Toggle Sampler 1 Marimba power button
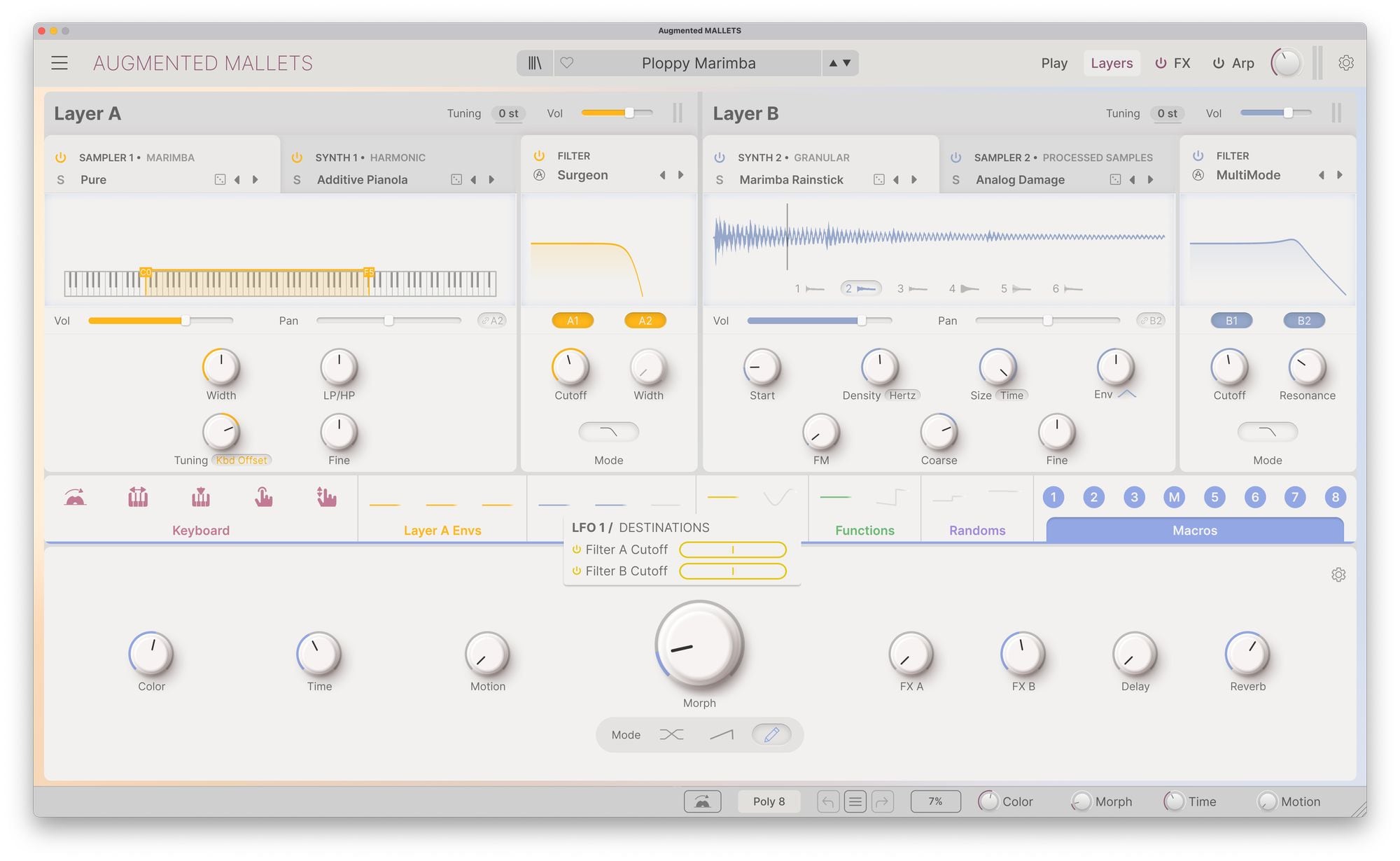 60,157
